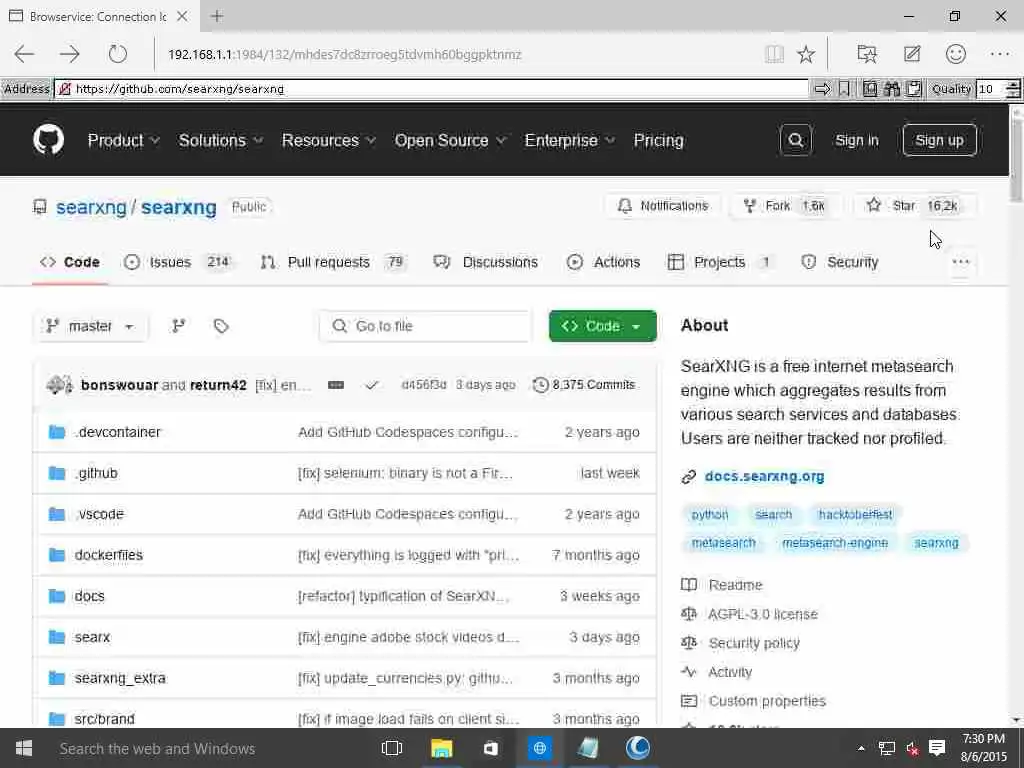The image size is (1024, 768).
Task: Expand the Product menu
Action: coord(123,140)
